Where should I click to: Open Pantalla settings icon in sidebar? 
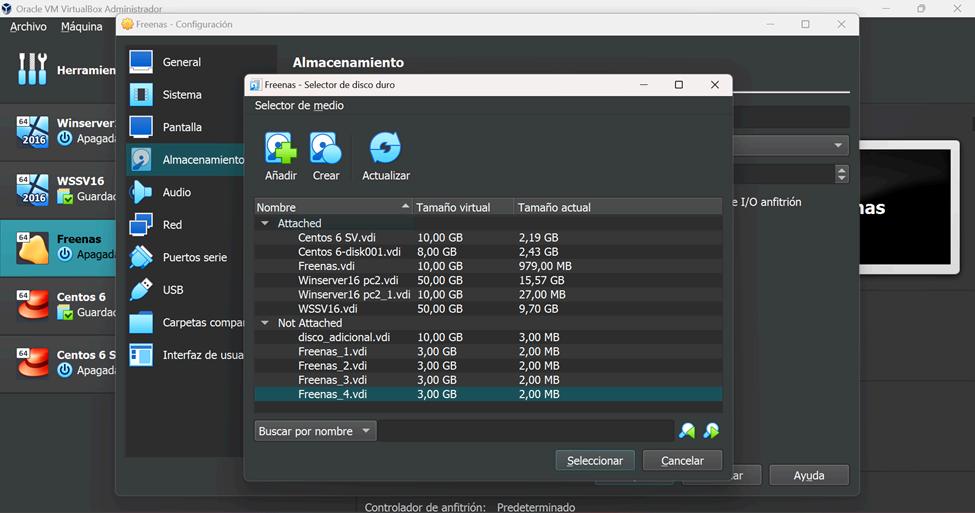(141, 127)
